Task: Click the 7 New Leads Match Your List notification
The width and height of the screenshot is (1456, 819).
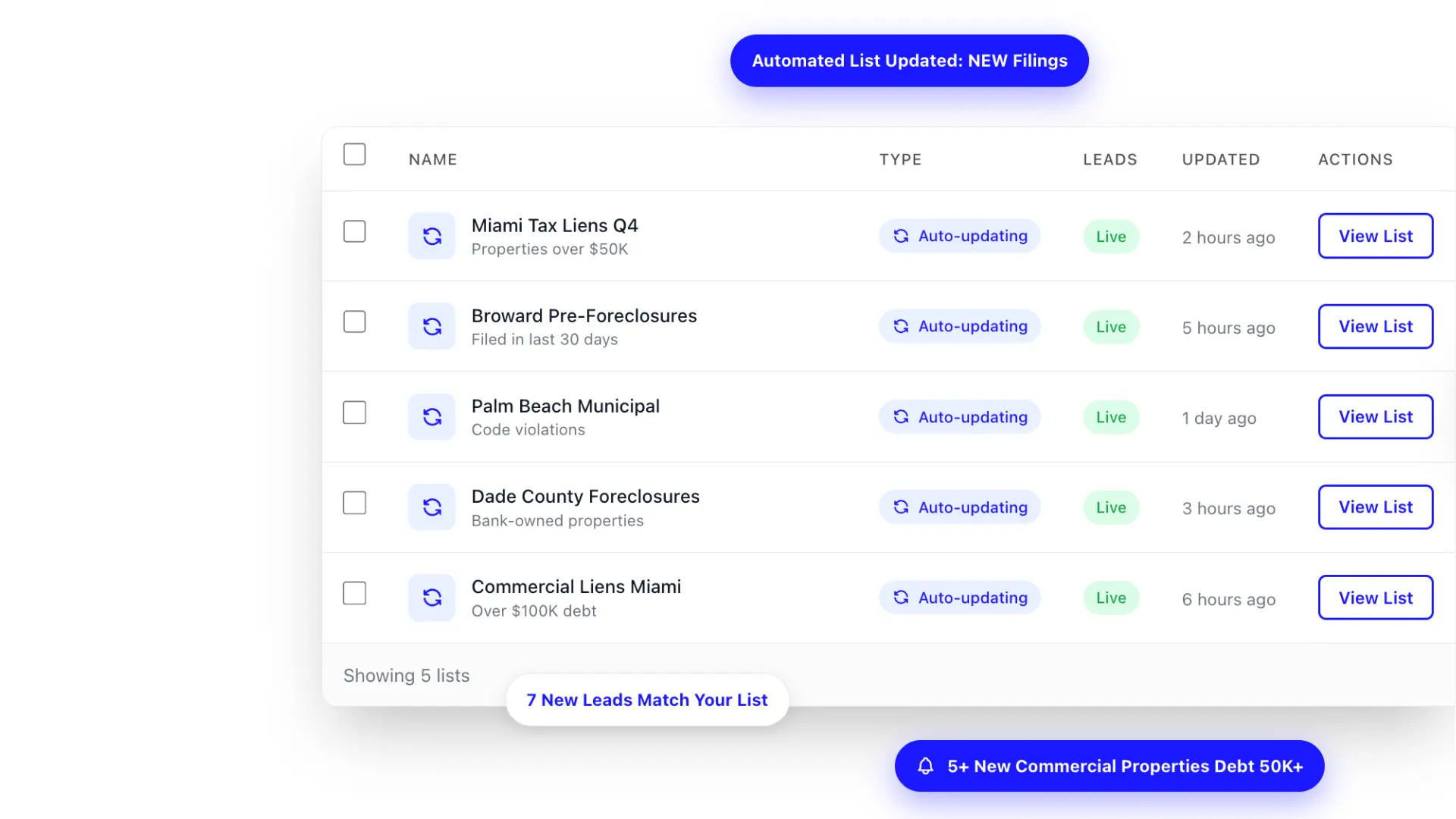Action: (x=646, y=699)
